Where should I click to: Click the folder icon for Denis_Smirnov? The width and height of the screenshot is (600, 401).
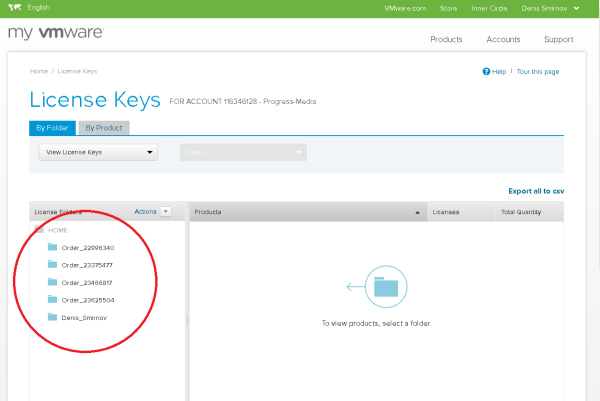[x=52, y=316]
